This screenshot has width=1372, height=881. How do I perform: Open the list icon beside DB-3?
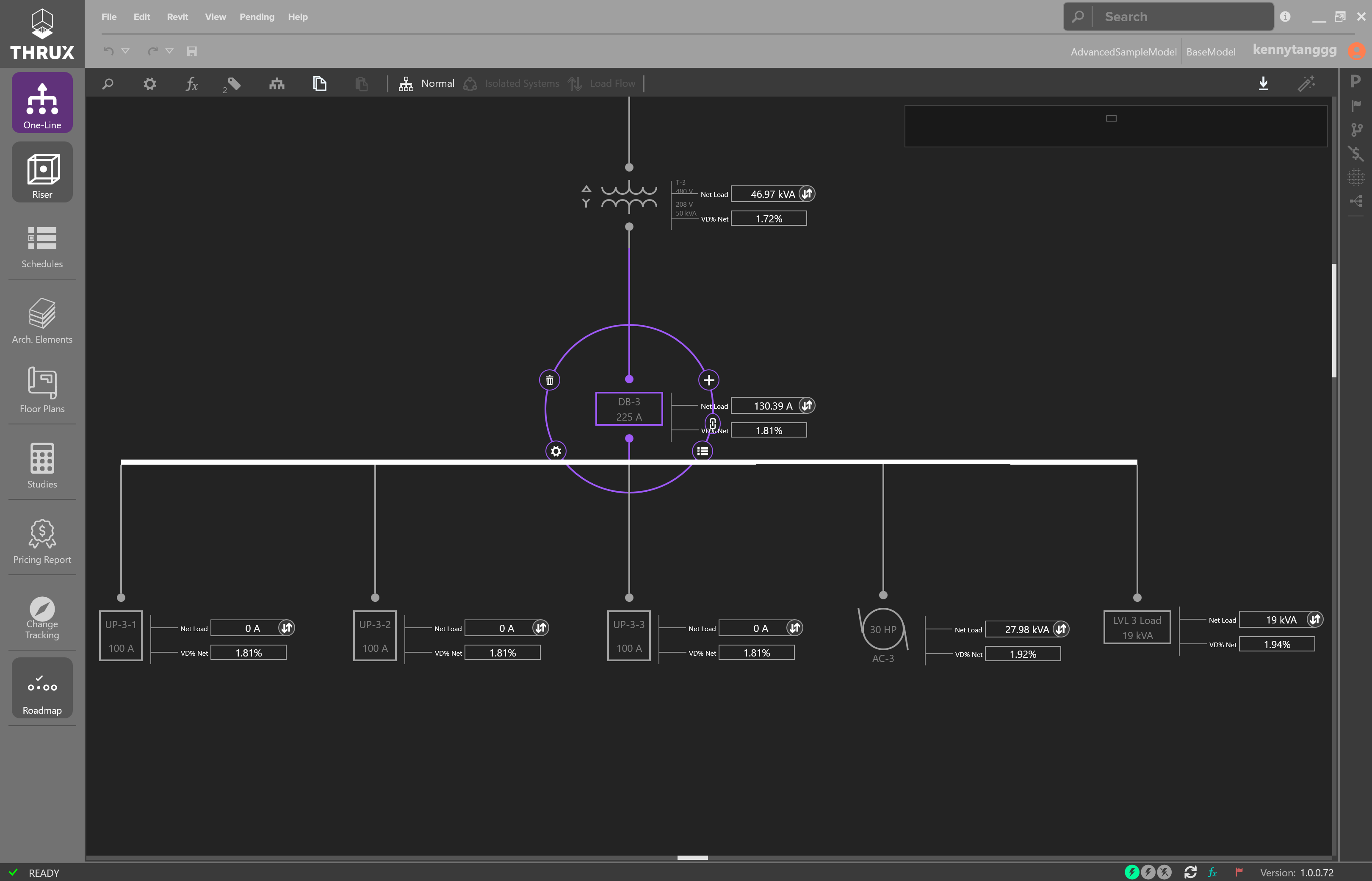[x=703, y=452]
